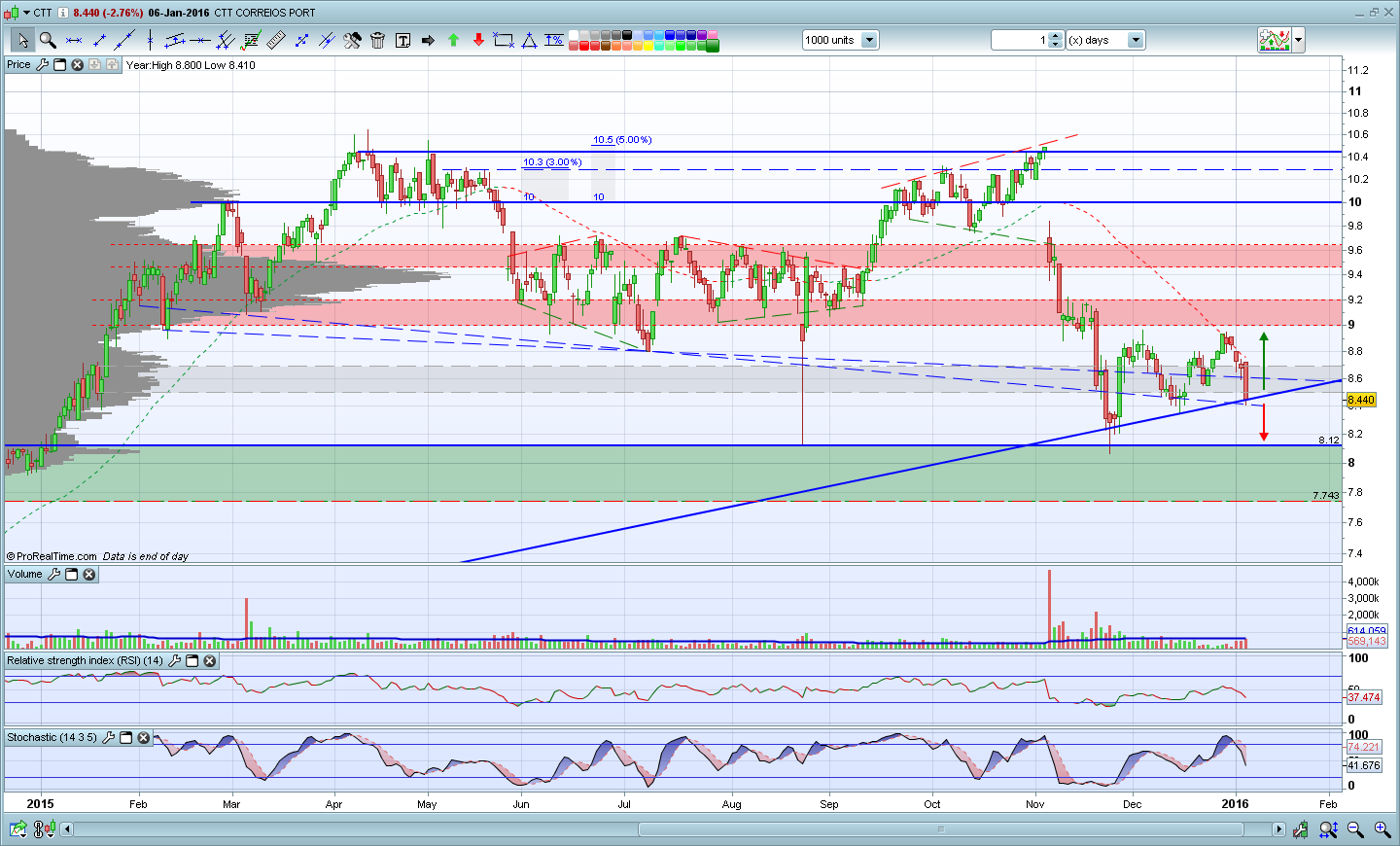
Task: Close the Volume indicator panel
Action: coord(89,575)
